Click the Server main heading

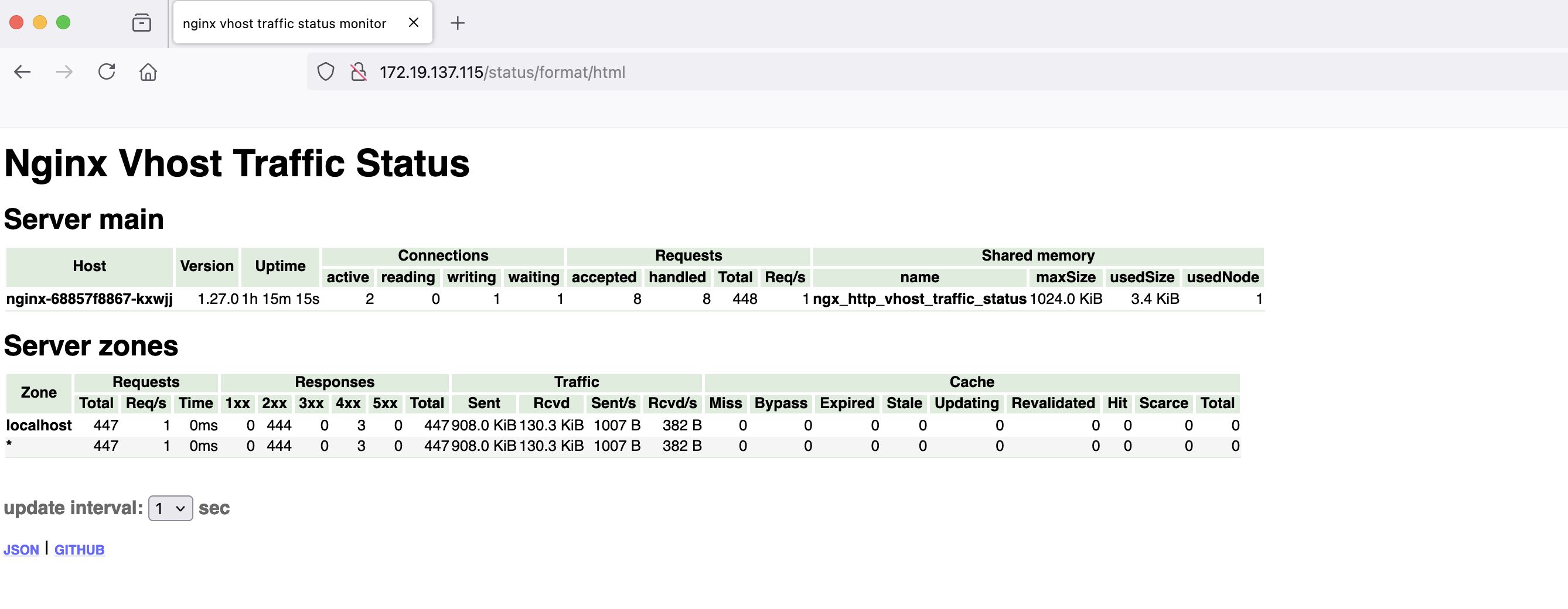pyautogui.click(x=84, y=220)
